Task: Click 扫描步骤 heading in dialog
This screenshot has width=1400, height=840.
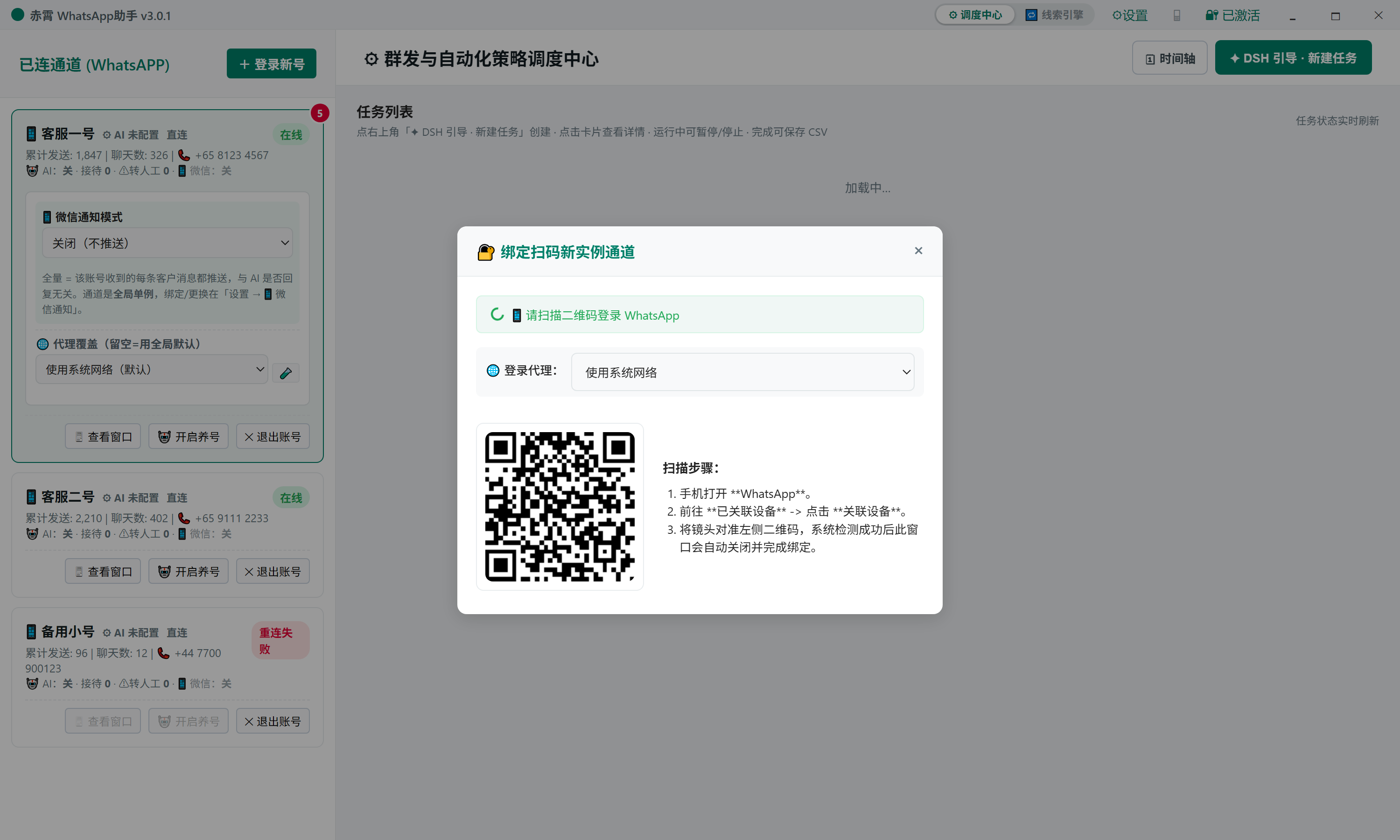Action: pyautogui.click(x=691, y=468)
